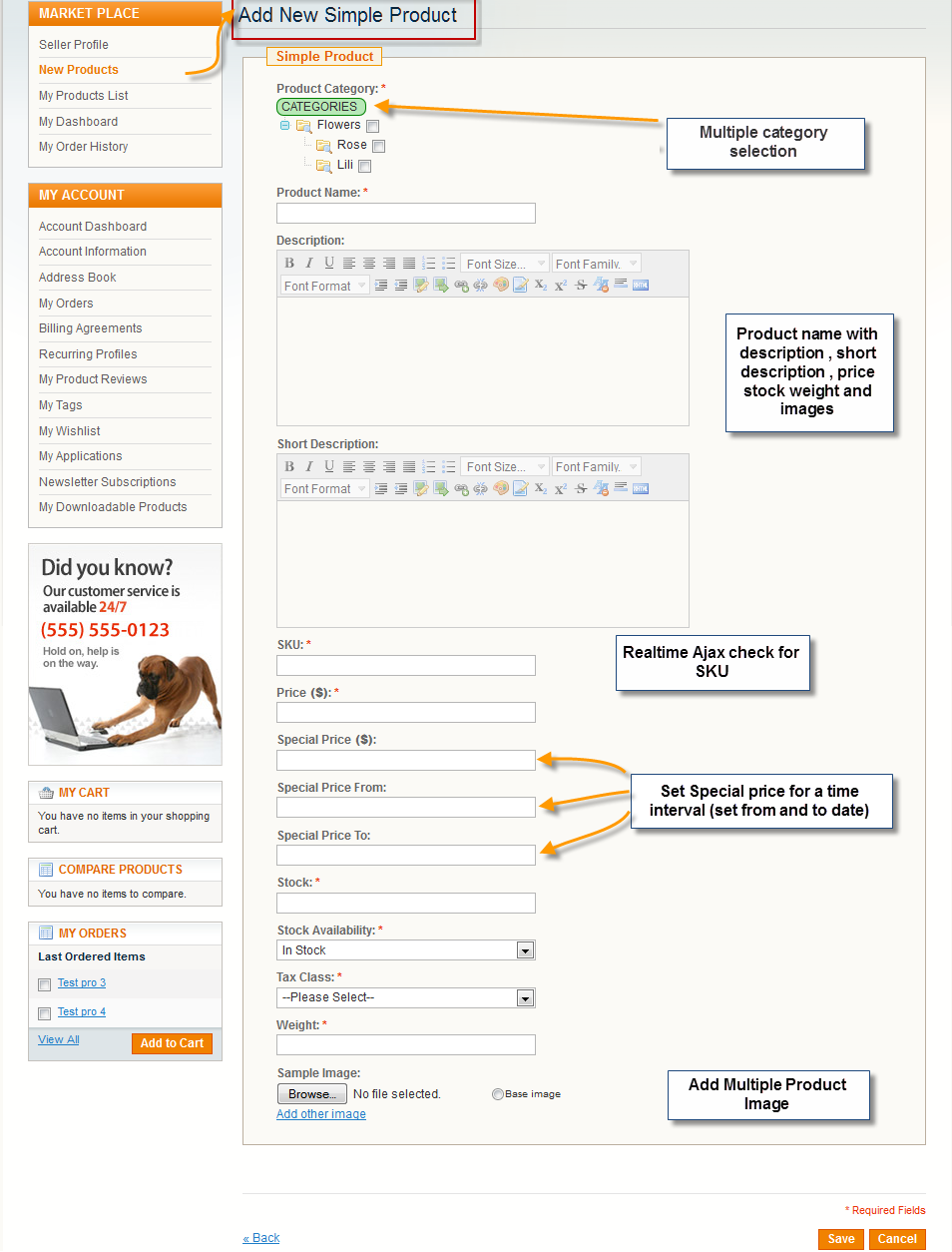Open My Order History
This screenshot has height=1252, width=952.
pos(84,147)
